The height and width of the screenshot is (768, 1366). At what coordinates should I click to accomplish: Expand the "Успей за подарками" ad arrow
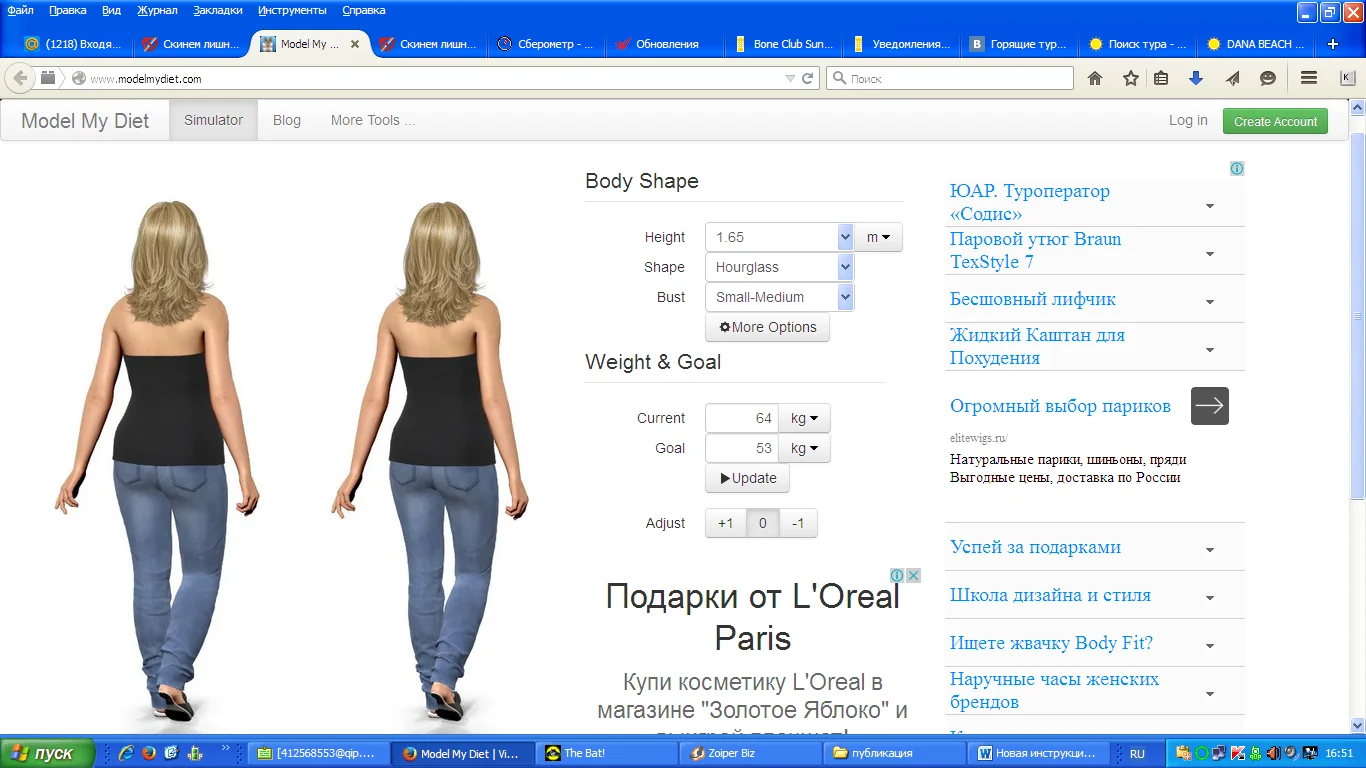(x=1210, y=550)
